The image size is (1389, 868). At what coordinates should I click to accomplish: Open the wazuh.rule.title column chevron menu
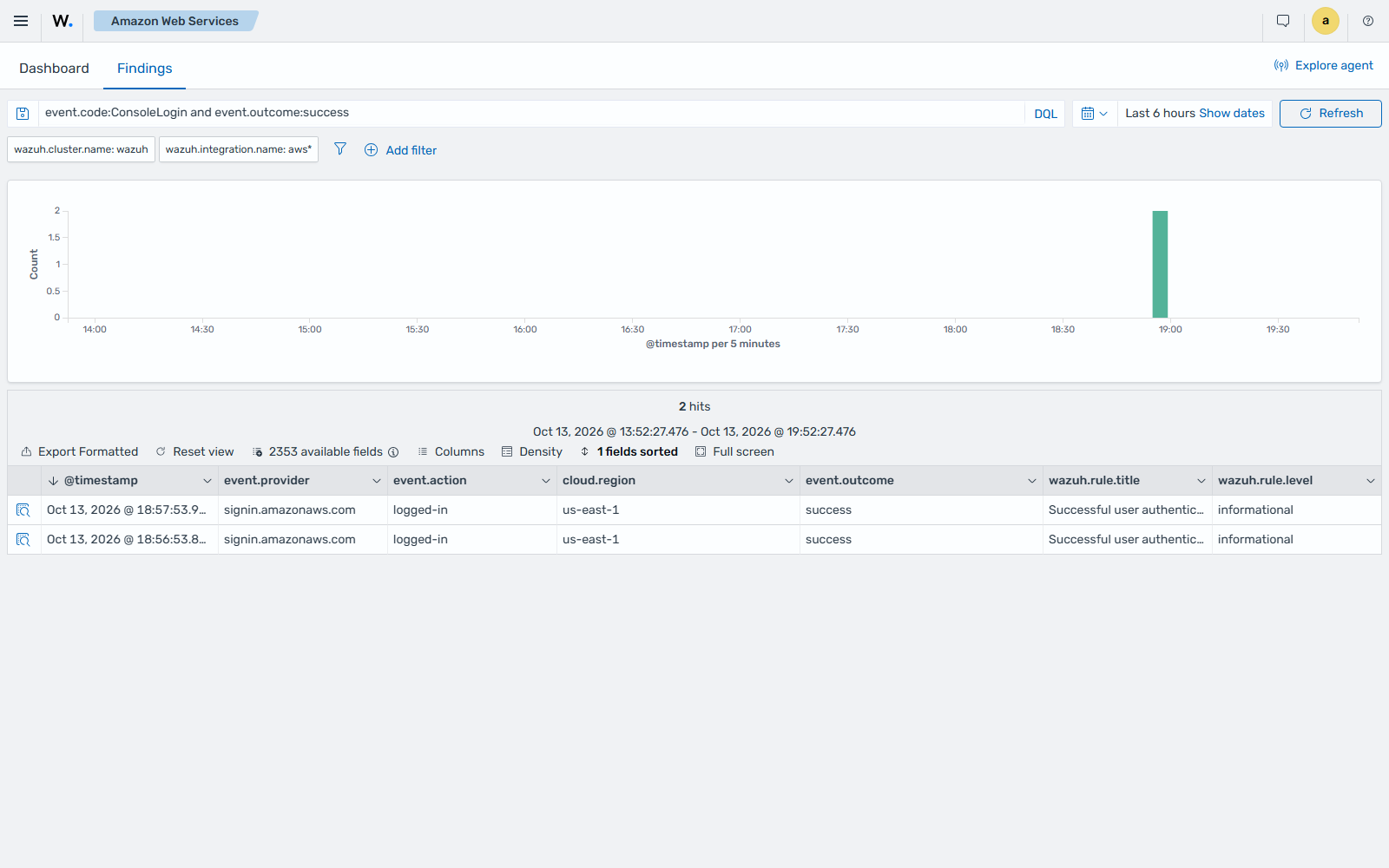[1201, 481]
